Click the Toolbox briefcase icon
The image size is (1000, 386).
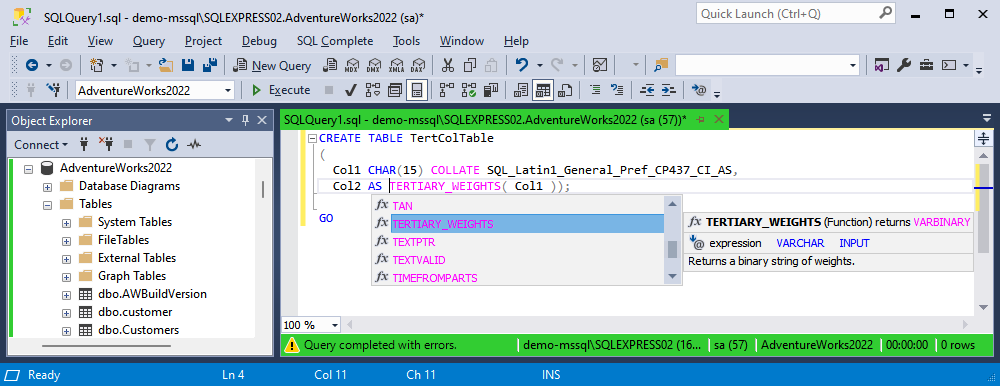point(926,65)
